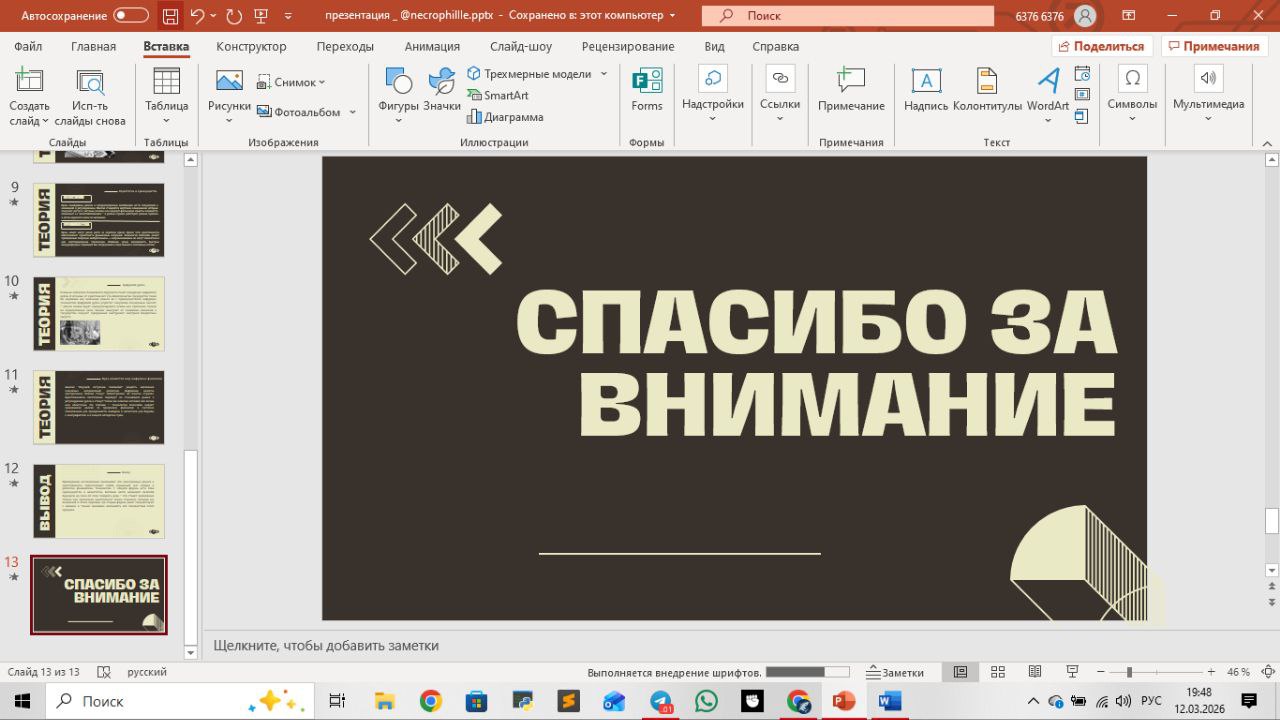Insert a Диаграмма chart
This screenshot has height=720, width=1280.
click(505, 117)
